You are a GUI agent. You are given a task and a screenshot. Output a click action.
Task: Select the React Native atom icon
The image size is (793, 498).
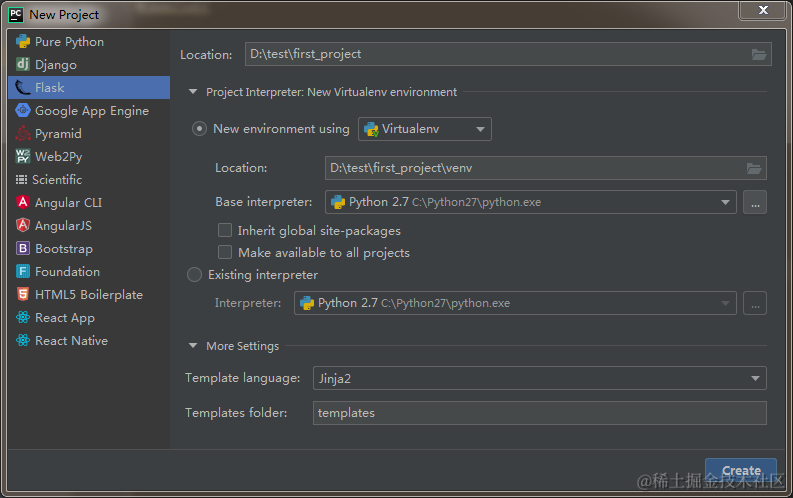(23, 340)
